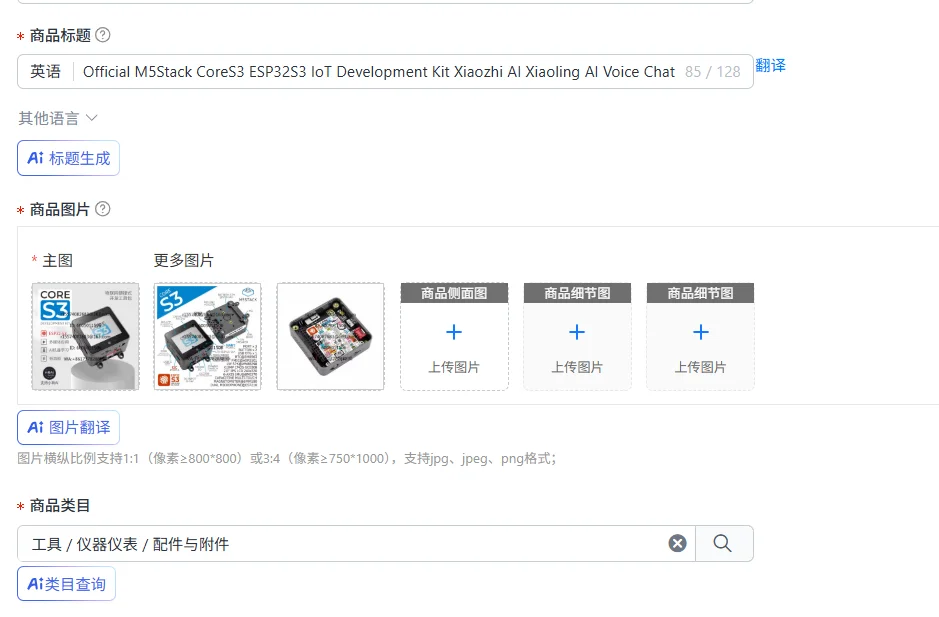
Task: Click the 更多图片 label
Action: [183, 260]
